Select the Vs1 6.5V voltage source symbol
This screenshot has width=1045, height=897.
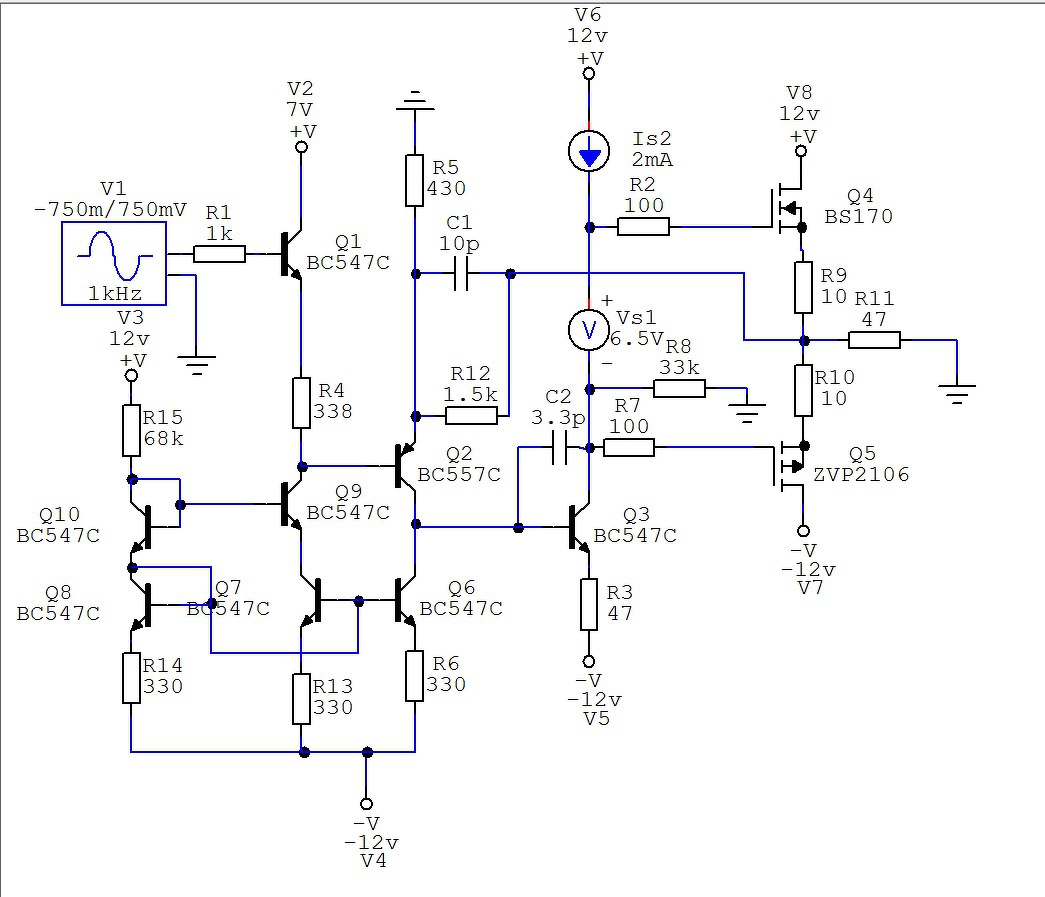click(x=588, y=330)
